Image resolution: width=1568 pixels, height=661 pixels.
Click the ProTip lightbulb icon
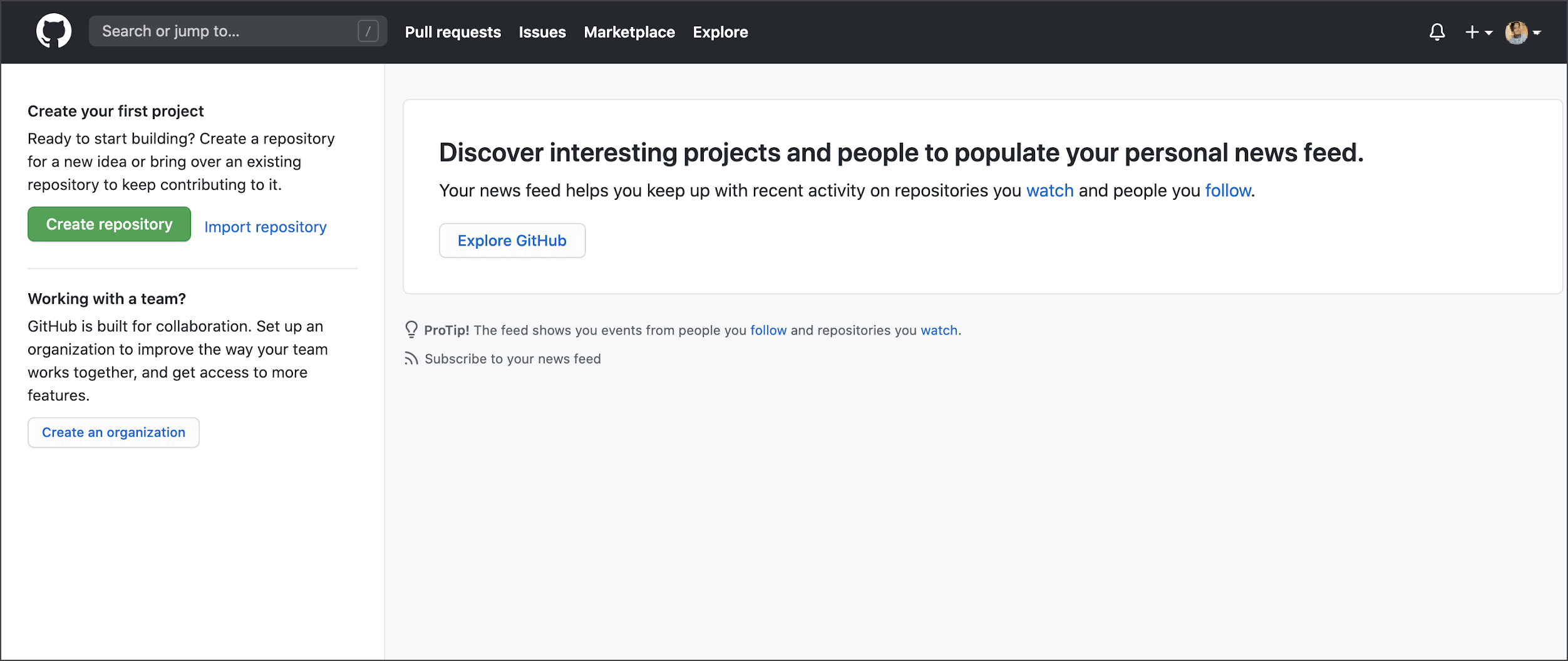coord(411,330)
